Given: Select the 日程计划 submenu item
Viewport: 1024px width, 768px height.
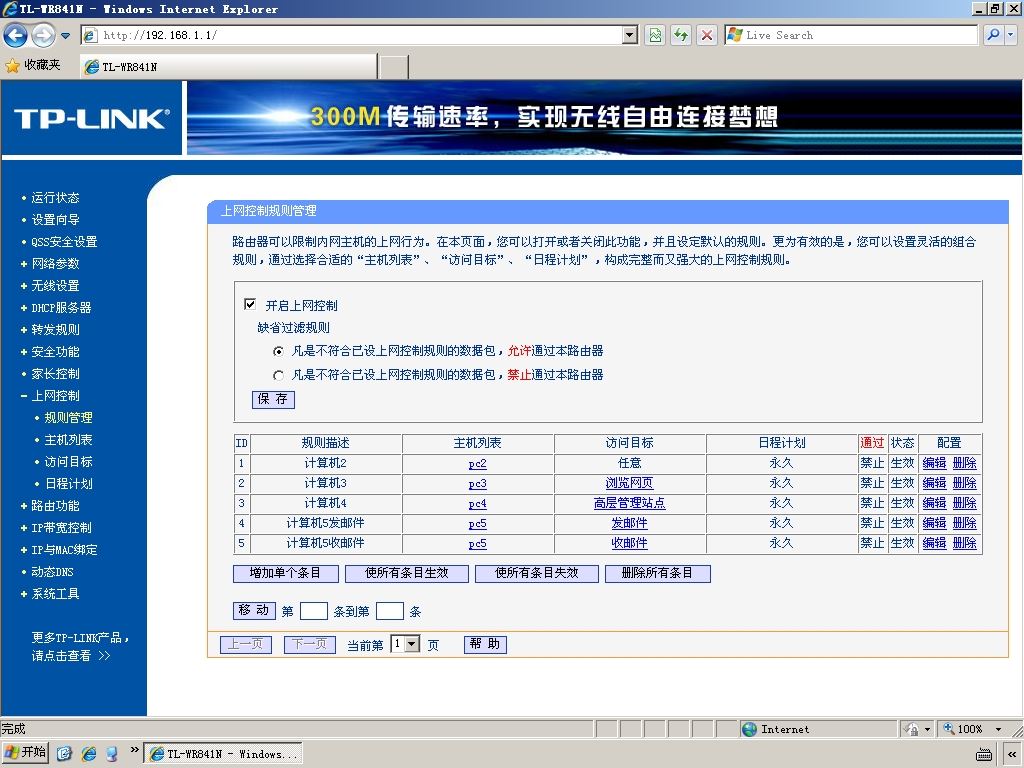Looking at the screenshot, I should [x=68, y=484].
